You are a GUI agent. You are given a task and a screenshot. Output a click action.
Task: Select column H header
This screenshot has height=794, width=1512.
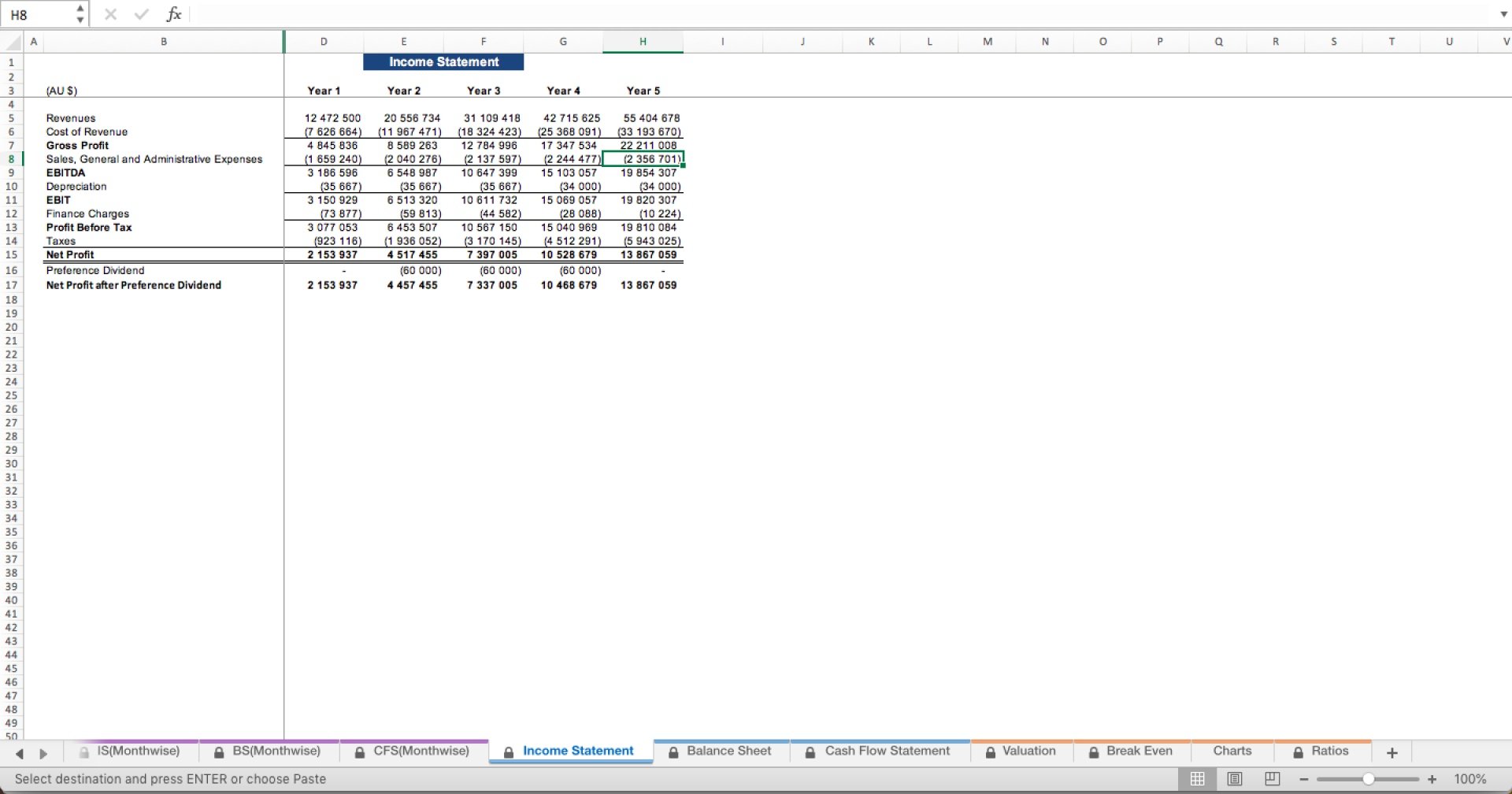tap(643, 42)
